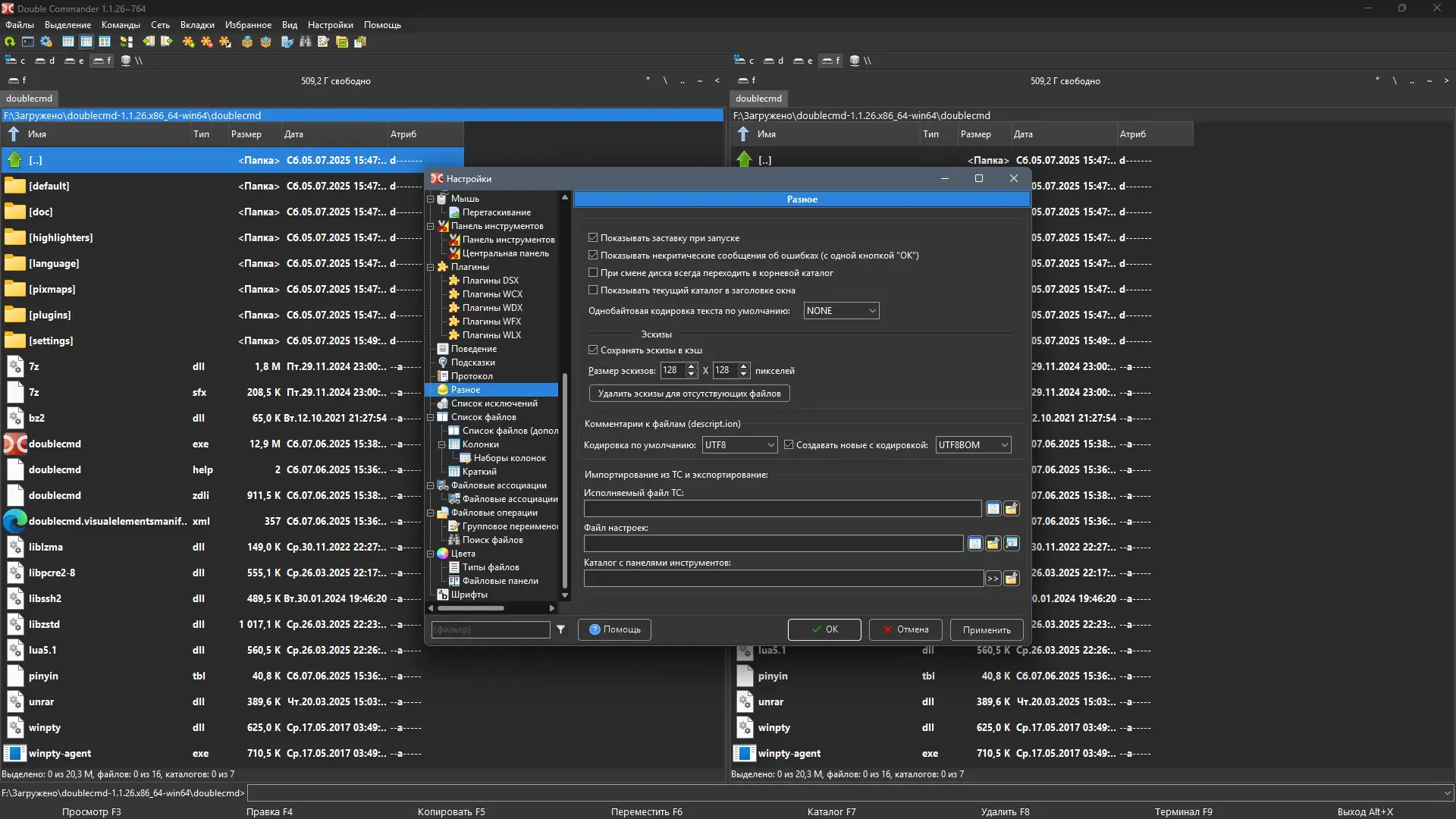
Task: Select the Pack files toolbar icon
Action: tap(246, 42)
